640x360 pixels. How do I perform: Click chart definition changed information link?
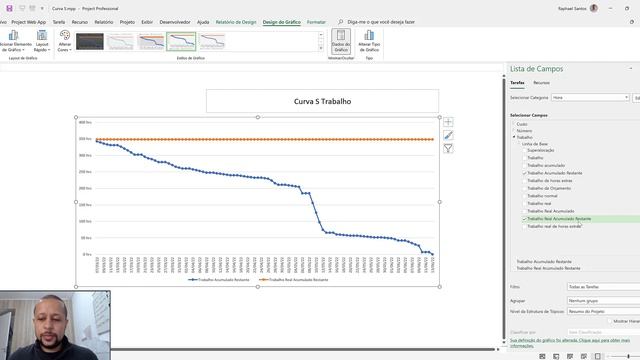[570, 343]
